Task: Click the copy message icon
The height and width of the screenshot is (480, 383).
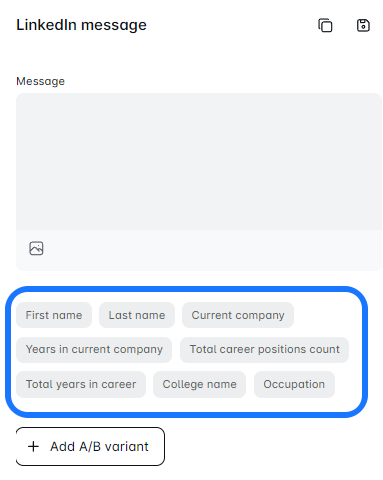Action: [x=325, y=25]
